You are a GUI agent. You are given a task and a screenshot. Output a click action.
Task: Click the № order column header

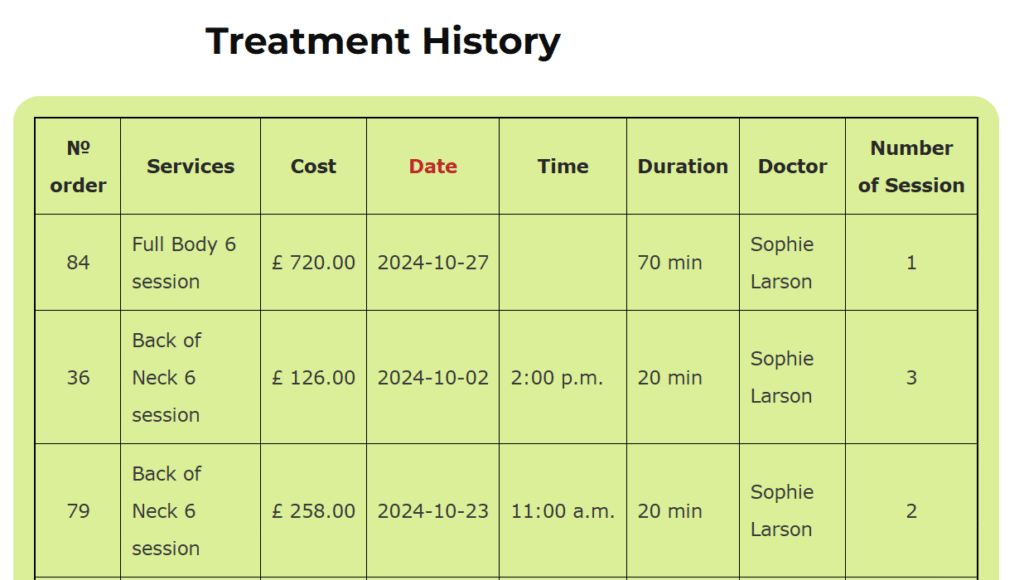pyautogui.click(x=78, y=166)
